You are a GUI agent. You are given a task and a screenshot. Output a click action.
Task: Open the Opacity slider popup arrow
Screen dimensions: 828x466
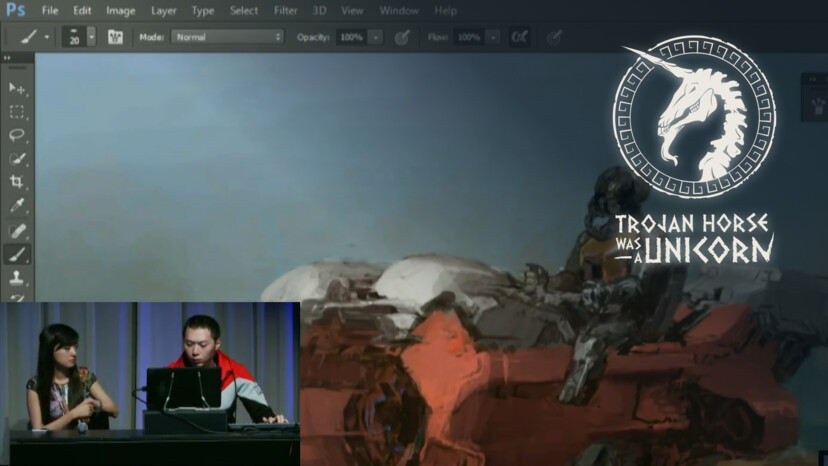pos(375,37)
